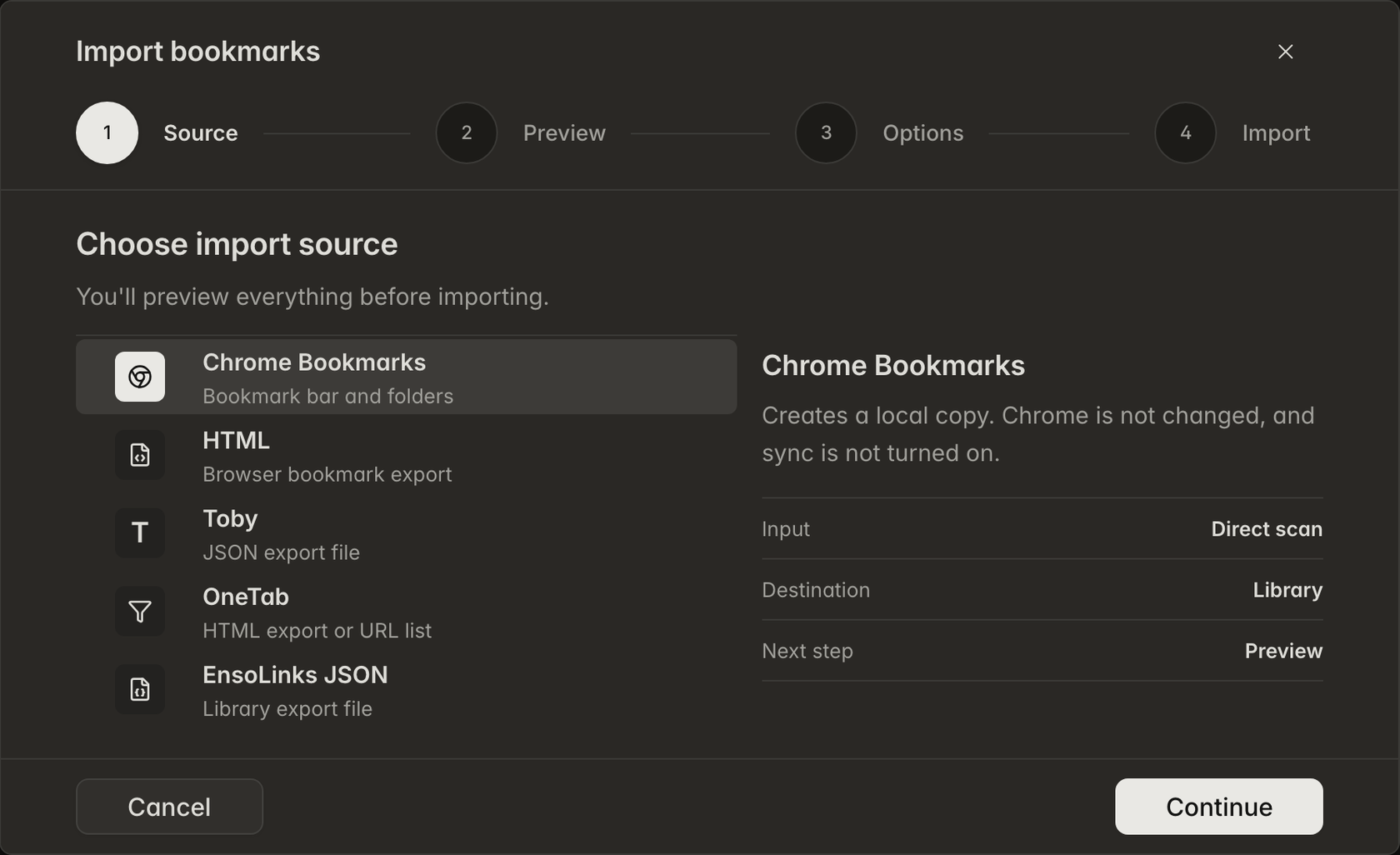
Task: Select step 1 circle in the stepper
Action: (107, 133)
